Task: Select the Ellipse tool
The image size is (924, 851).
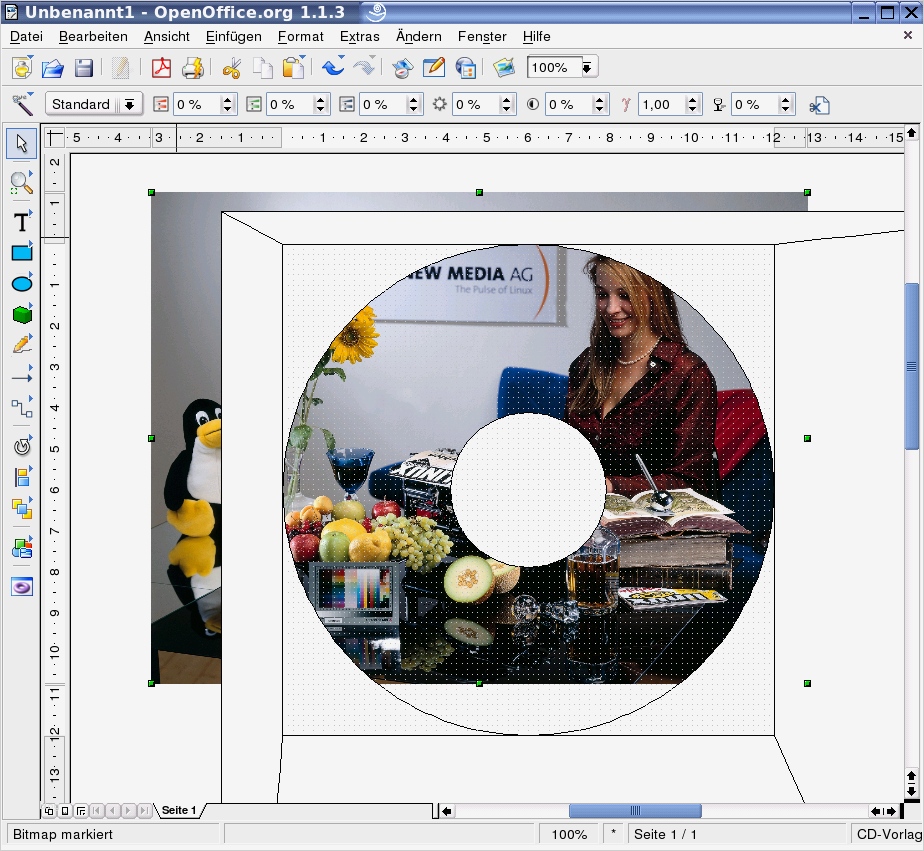Action: [x=22, y=282]
